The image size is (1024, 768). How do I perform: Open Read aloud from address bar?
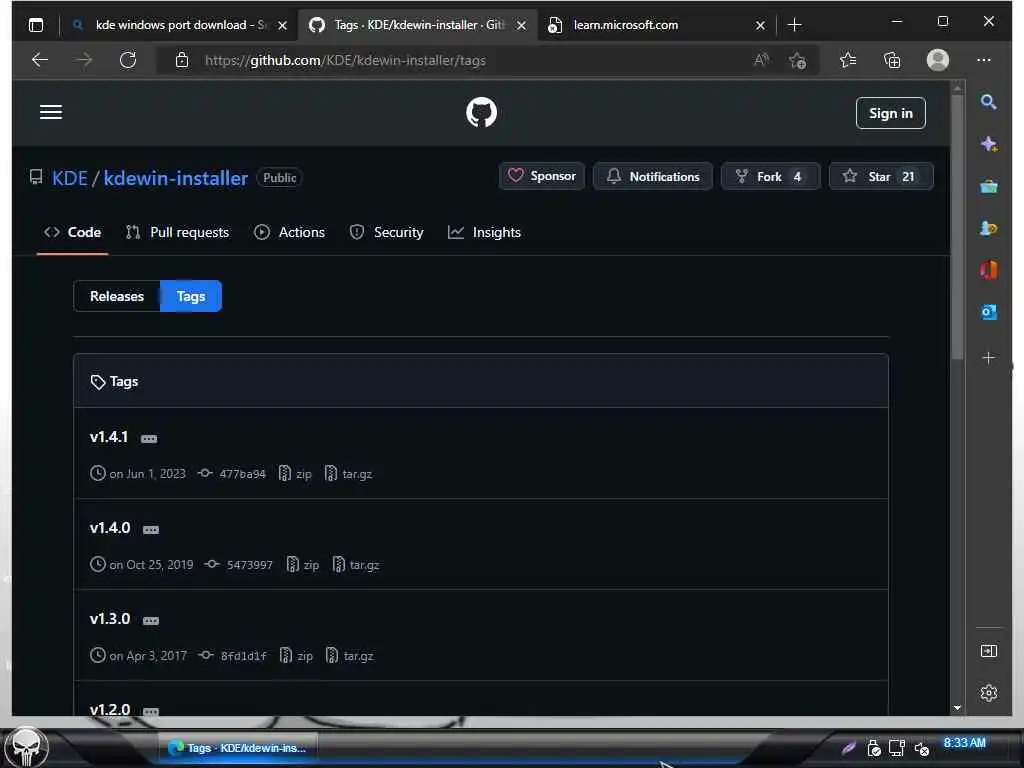point(761,60)
